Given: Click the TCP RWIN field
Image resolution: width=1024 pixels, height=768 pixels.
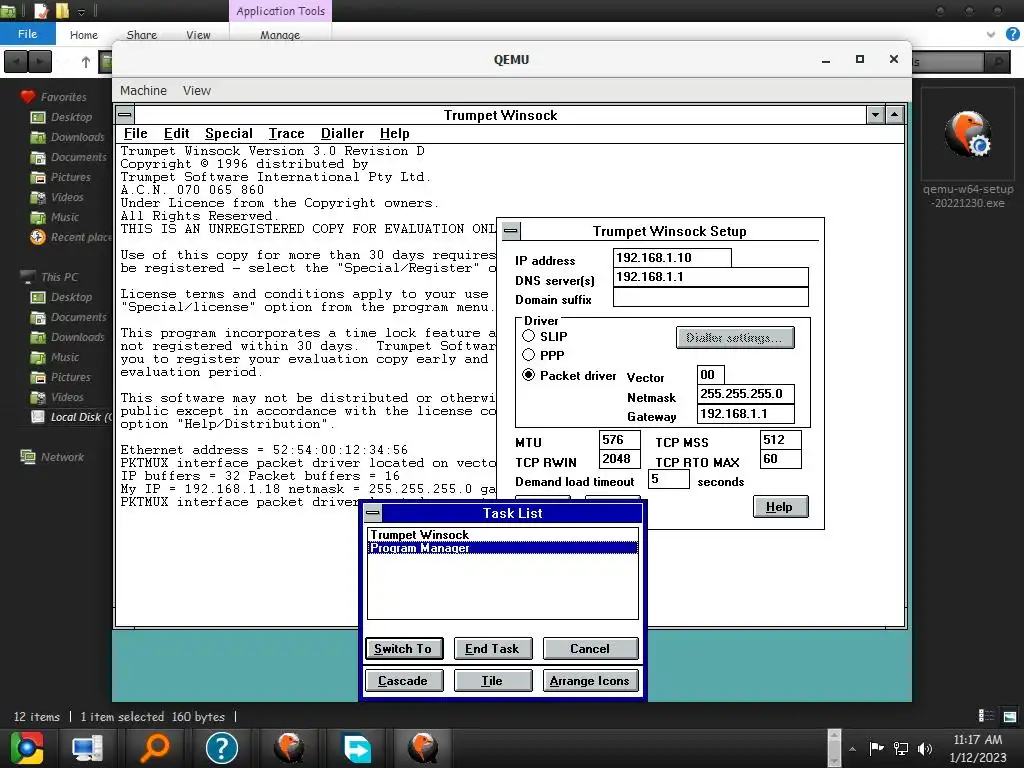Looking at the screenshot, I should (619, 459).
